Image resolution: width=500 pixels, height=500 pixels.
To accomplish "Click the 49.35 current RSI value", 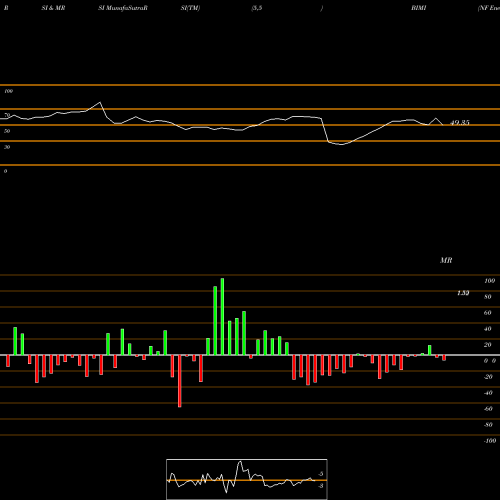I will [460, 123].
